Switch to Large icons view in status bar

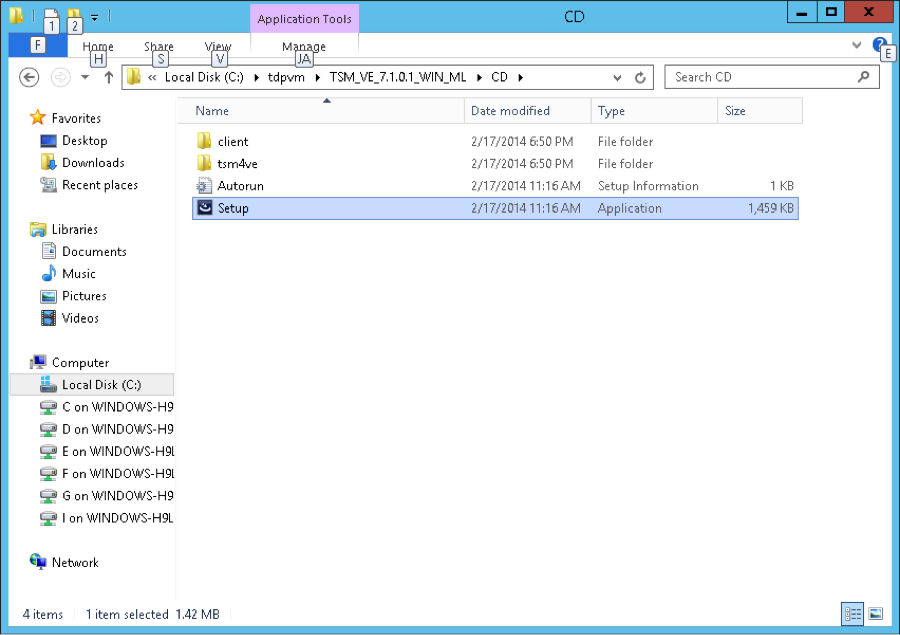(x=875, y=614)
